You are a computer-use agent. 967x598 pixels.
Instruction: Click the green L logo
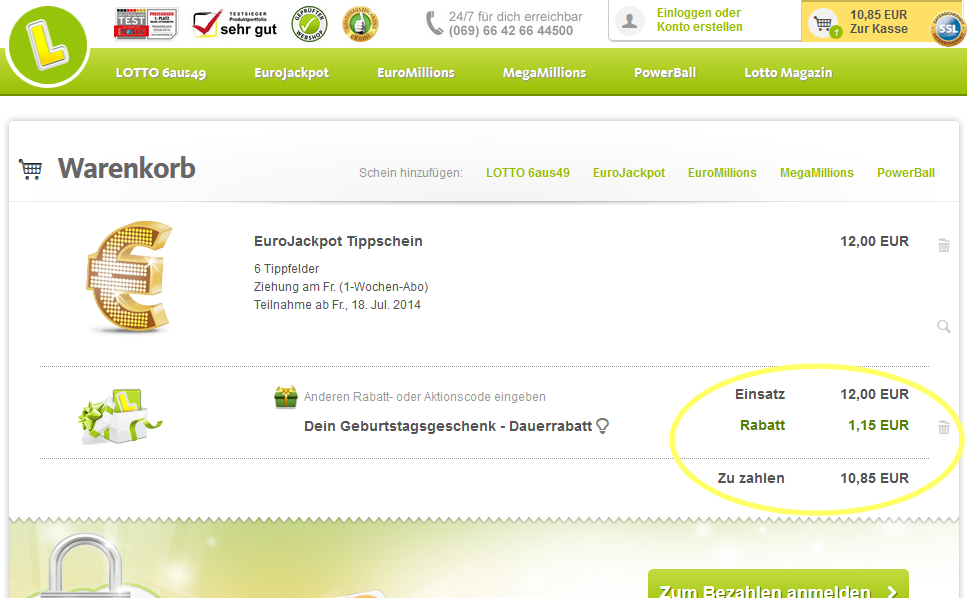point(47,46)
